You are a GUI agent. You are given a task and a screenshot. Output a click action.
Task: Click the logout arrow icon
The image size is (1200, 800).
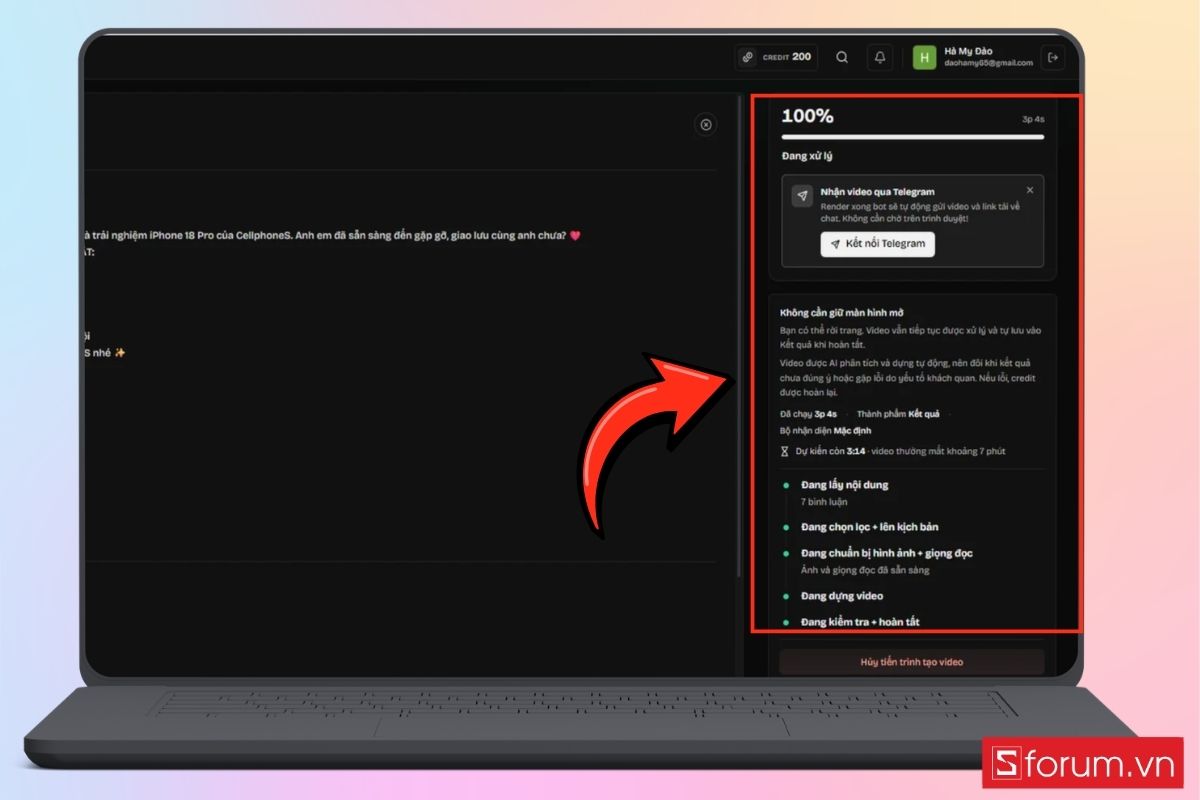1053,58
